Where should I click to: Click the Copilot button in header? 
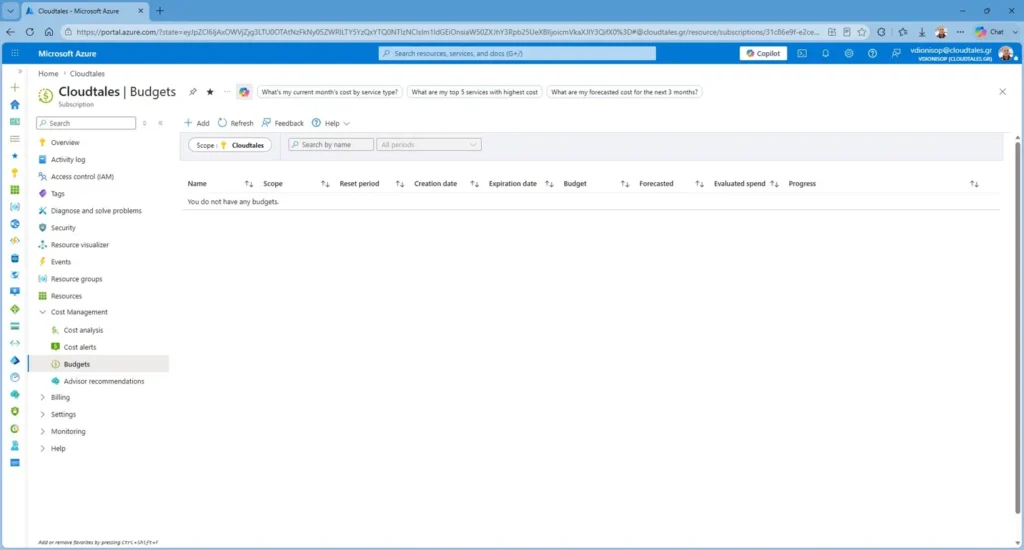(x=763, y=54)
